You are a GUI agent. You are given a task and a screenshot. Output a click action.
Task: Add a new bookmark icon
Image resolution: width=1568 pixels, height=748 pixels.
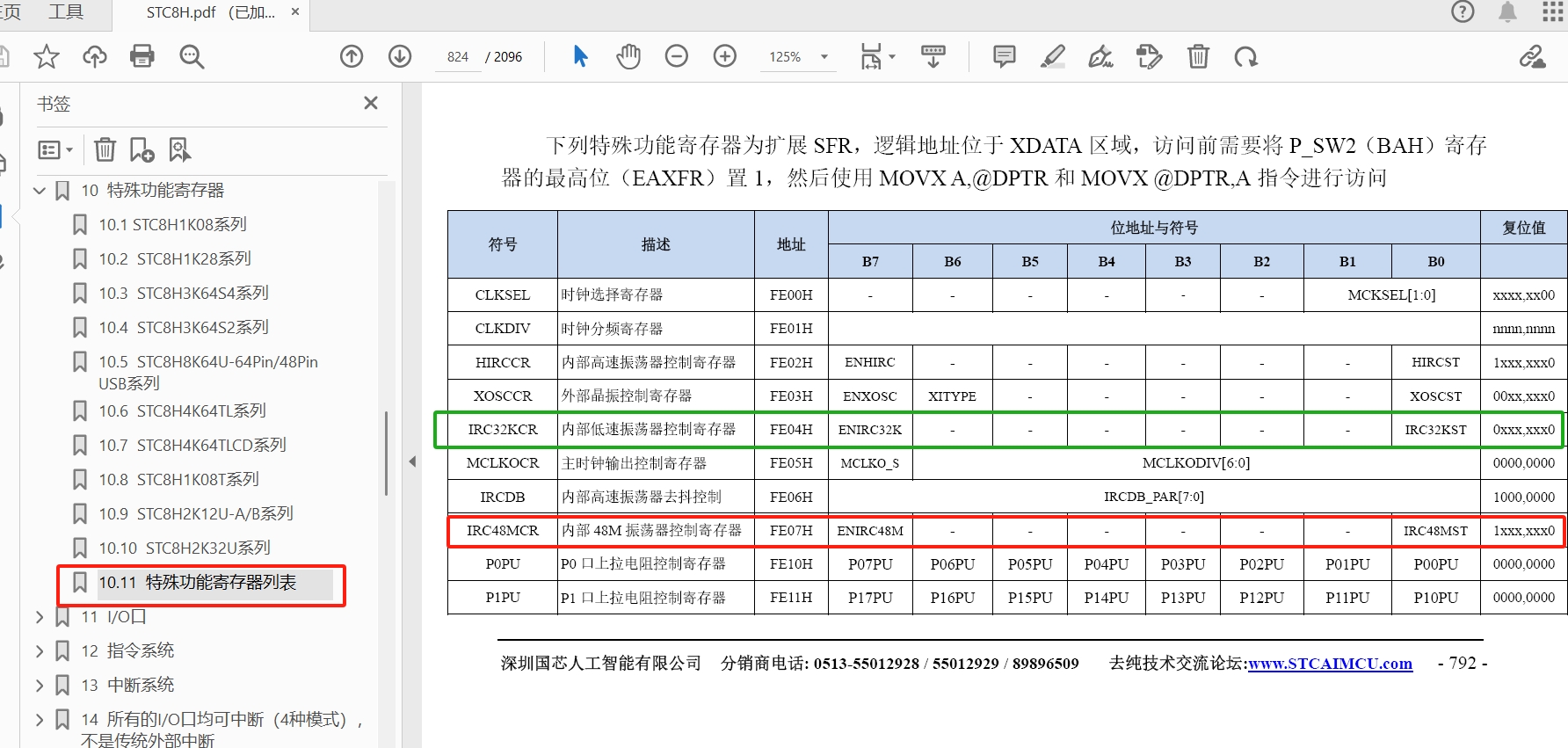(x=142, y=149)
